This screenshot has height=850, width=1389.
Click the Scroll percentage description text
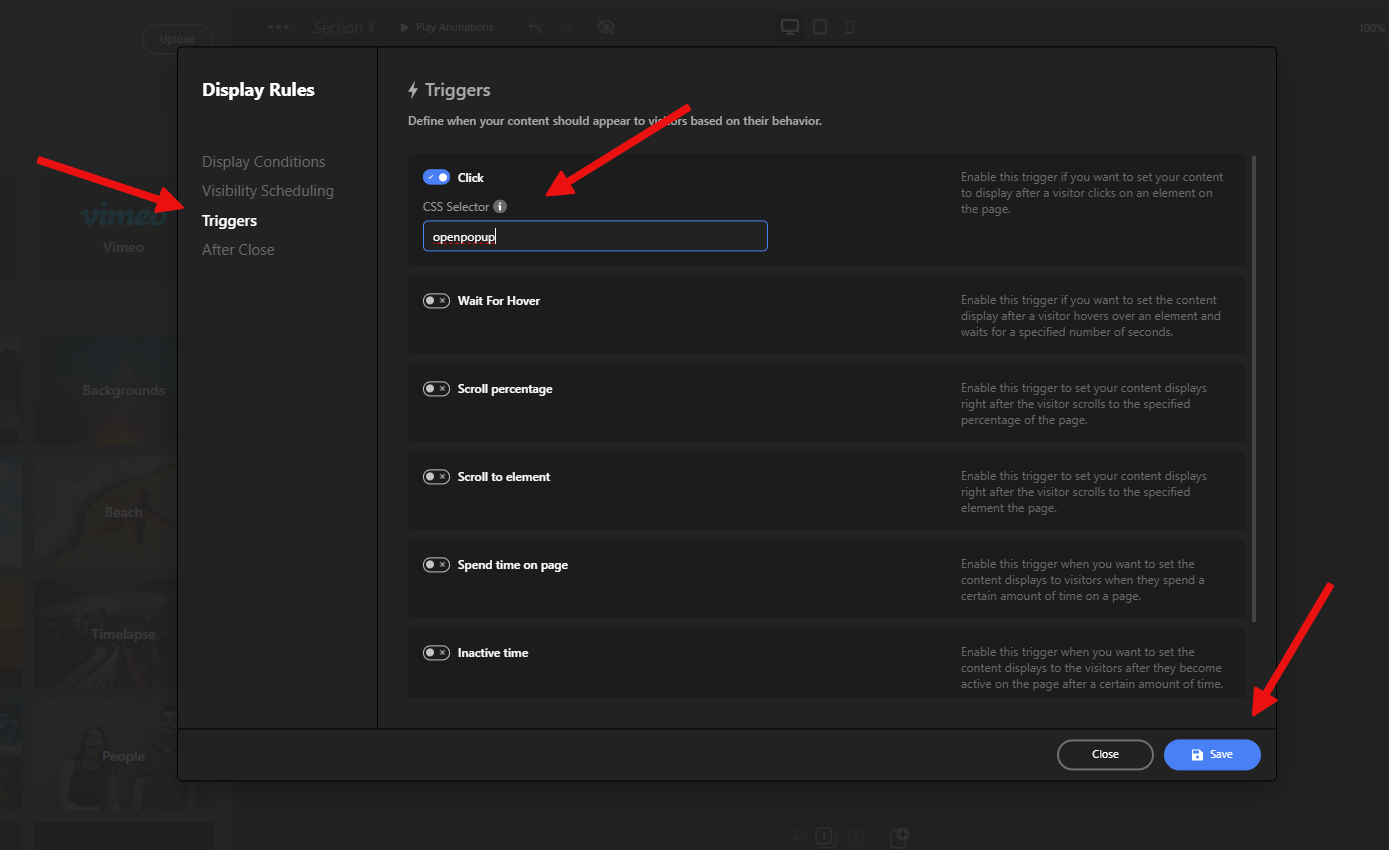(1084, 404)
